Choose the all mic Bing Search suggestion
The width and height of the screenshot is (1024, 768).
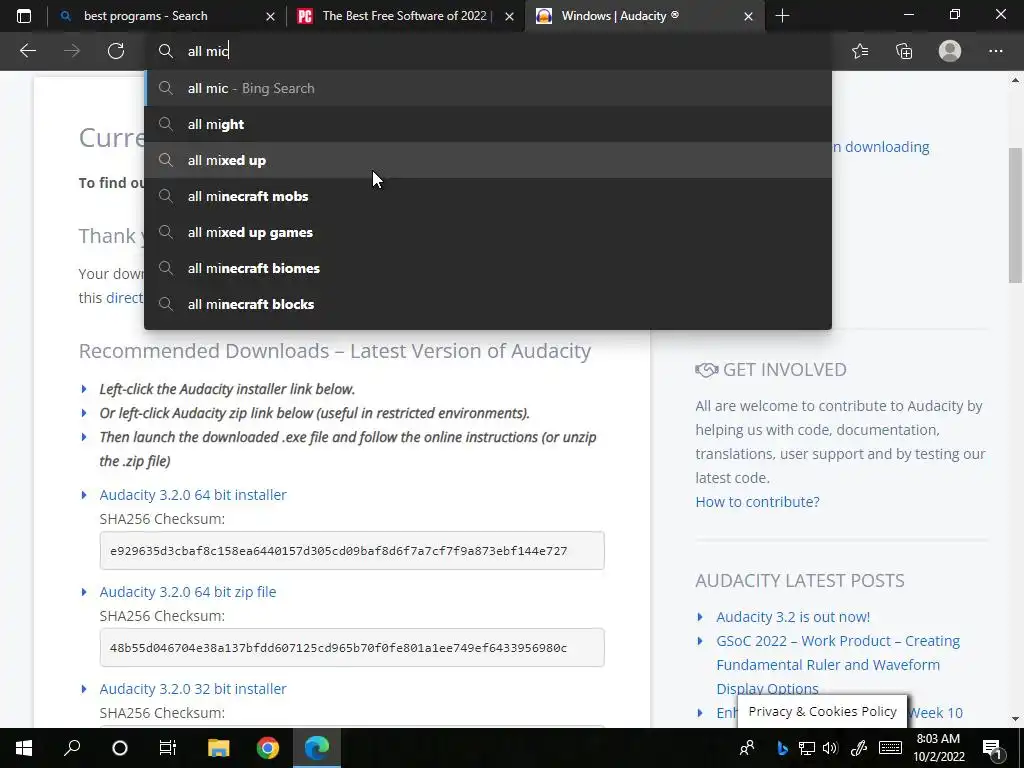coord(488,88)
